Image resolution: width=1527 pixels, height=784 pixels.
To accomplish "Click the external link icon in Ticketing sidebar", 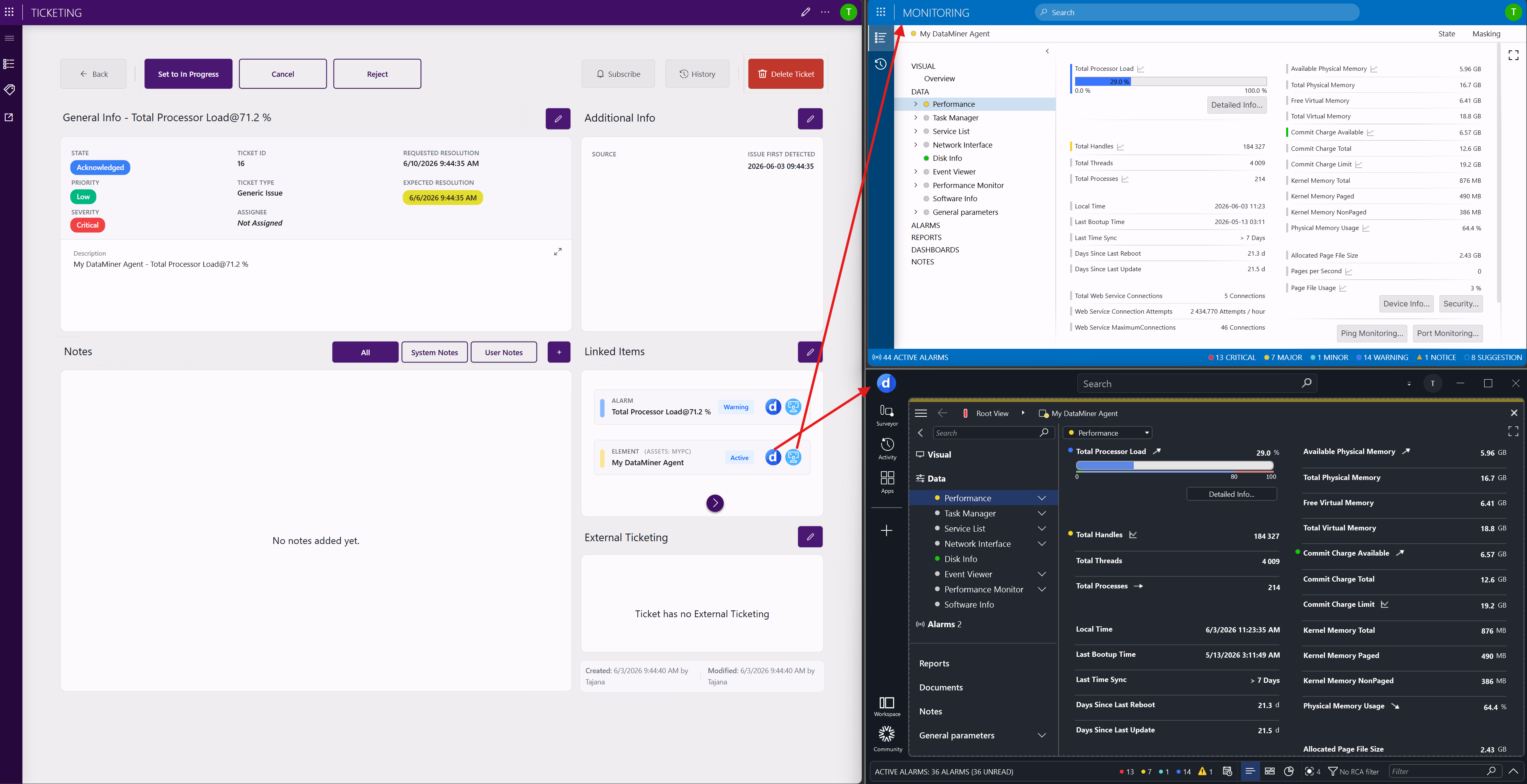I will click(x=10, y=117).
